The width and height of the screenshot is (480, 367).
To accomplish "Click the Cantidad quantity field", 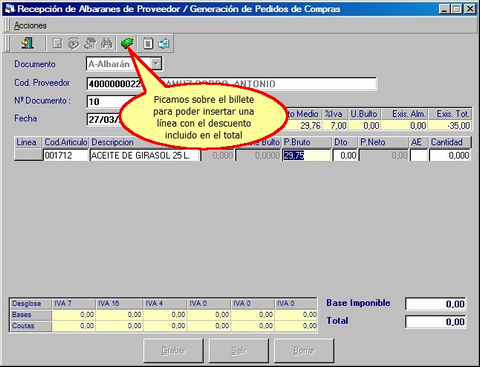I will (450, 155).
